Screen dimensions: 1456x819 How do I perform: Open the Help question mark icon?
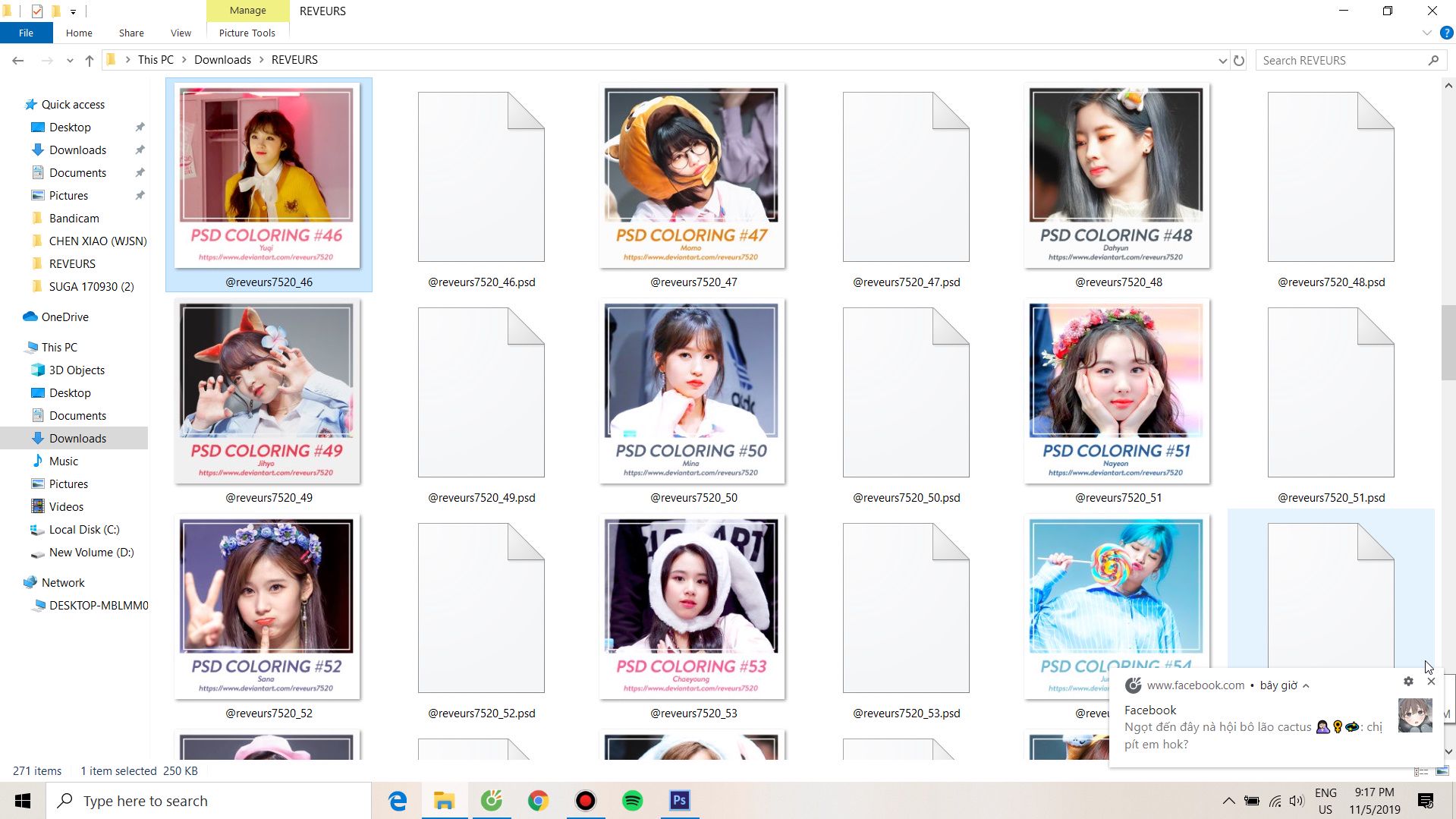pyautogui.click(x=1446, y=33)
